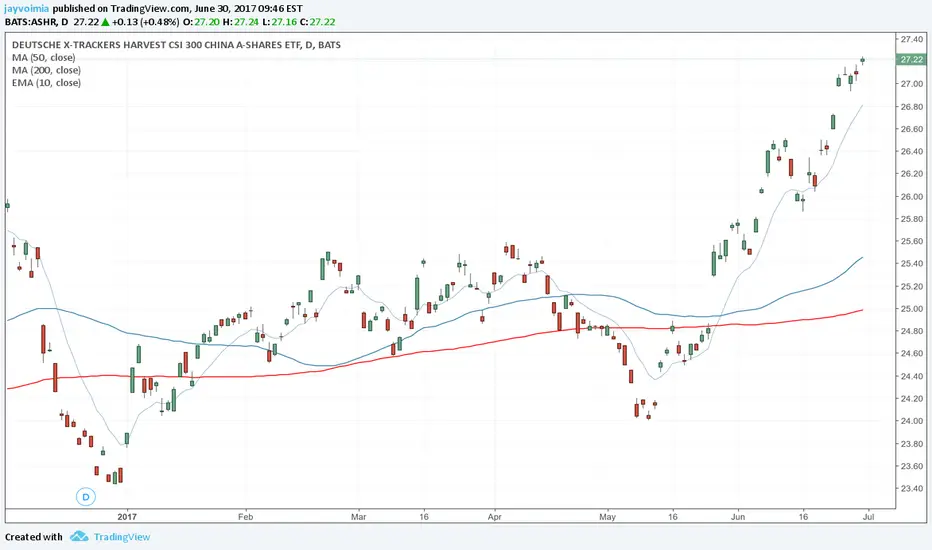
Task: Click the +0.13 (+0.48%) change value
Action: tap(145, 22)
